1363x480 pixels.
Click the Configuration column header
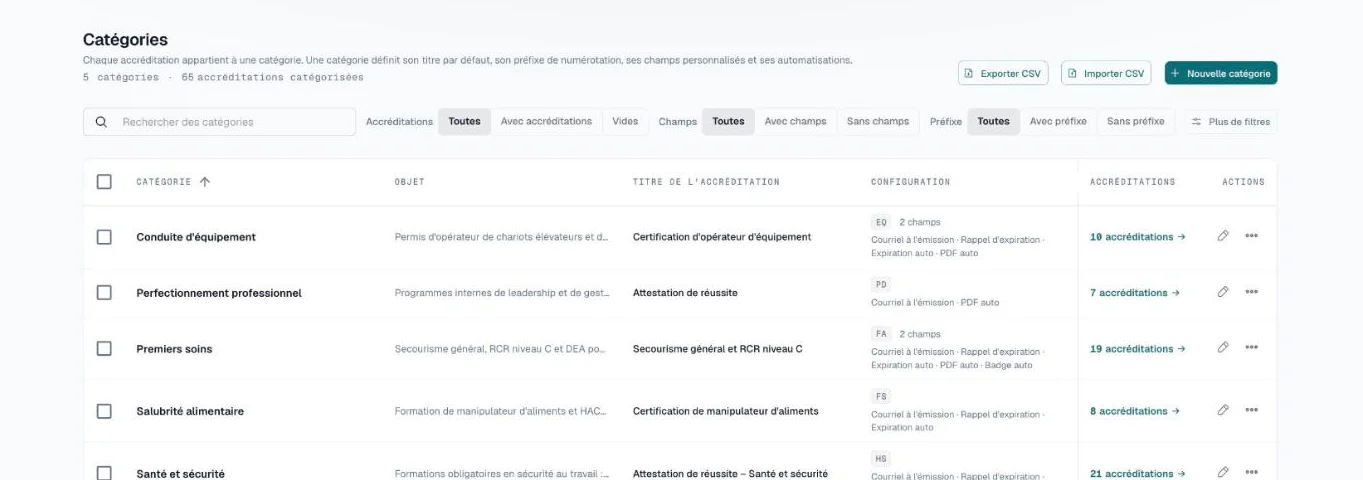pos(910,182)
